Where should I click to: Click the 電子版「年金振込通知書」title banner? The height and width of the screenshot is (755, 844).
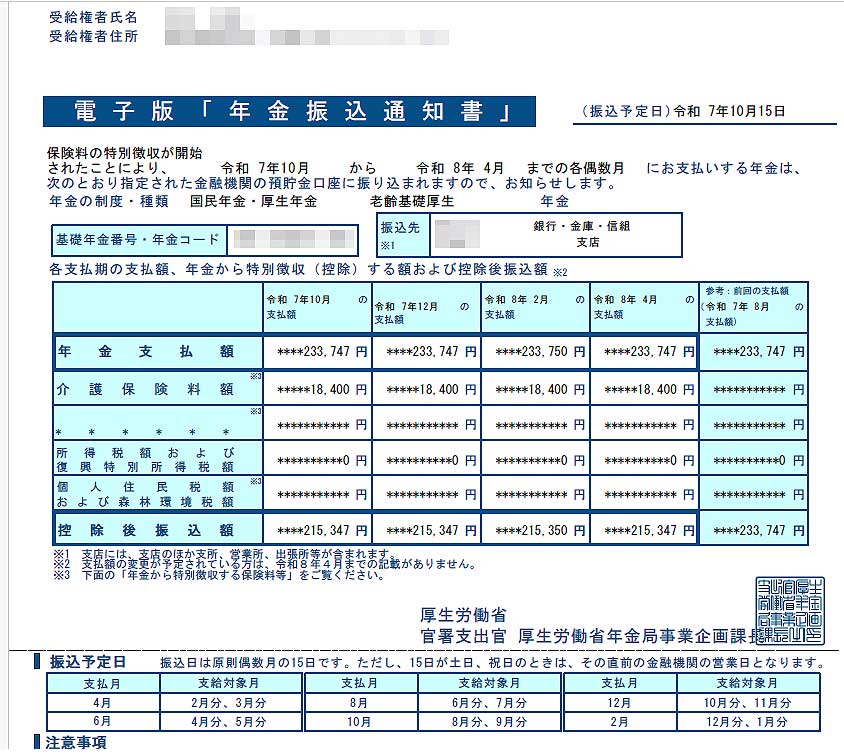(289, 111)
